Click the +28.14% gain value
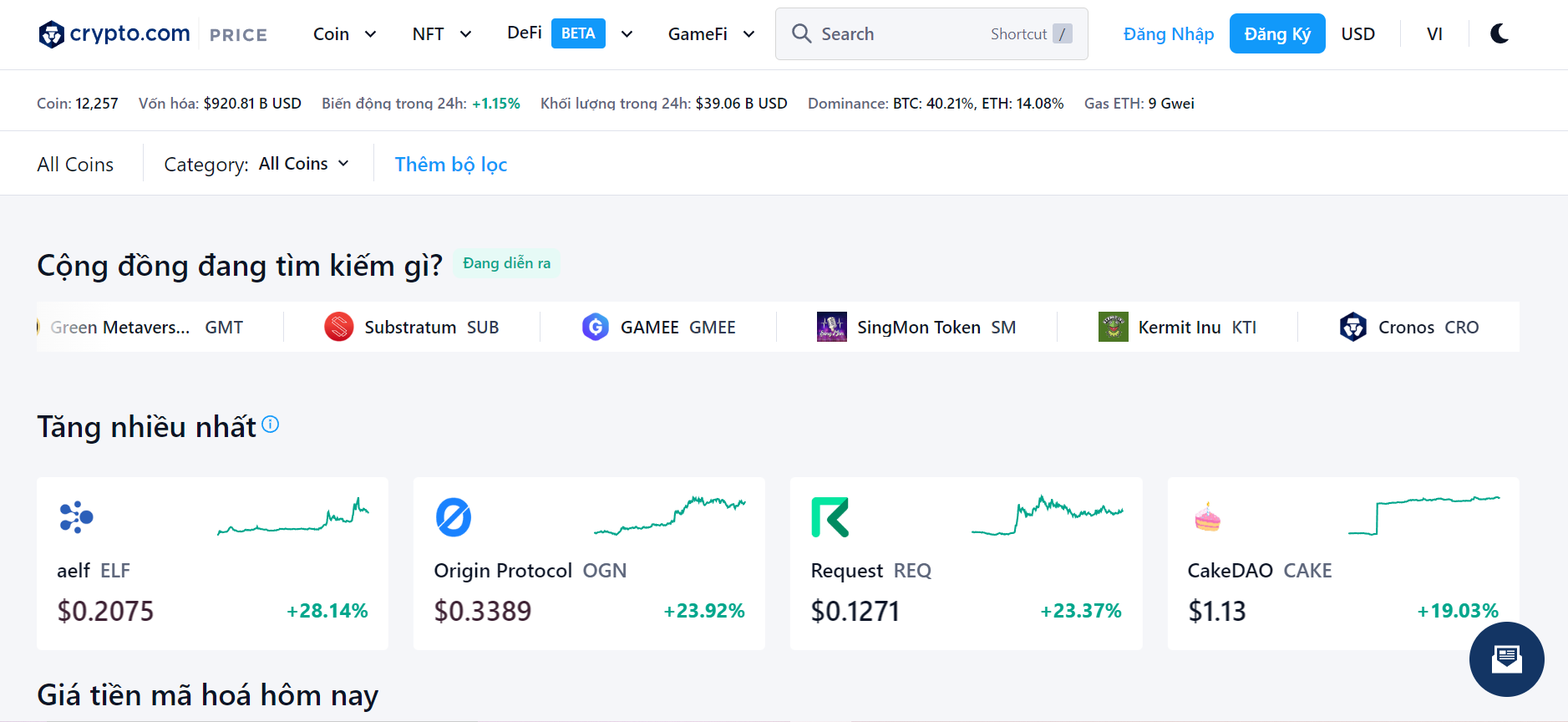1568x722 pixels. [327, 612]
